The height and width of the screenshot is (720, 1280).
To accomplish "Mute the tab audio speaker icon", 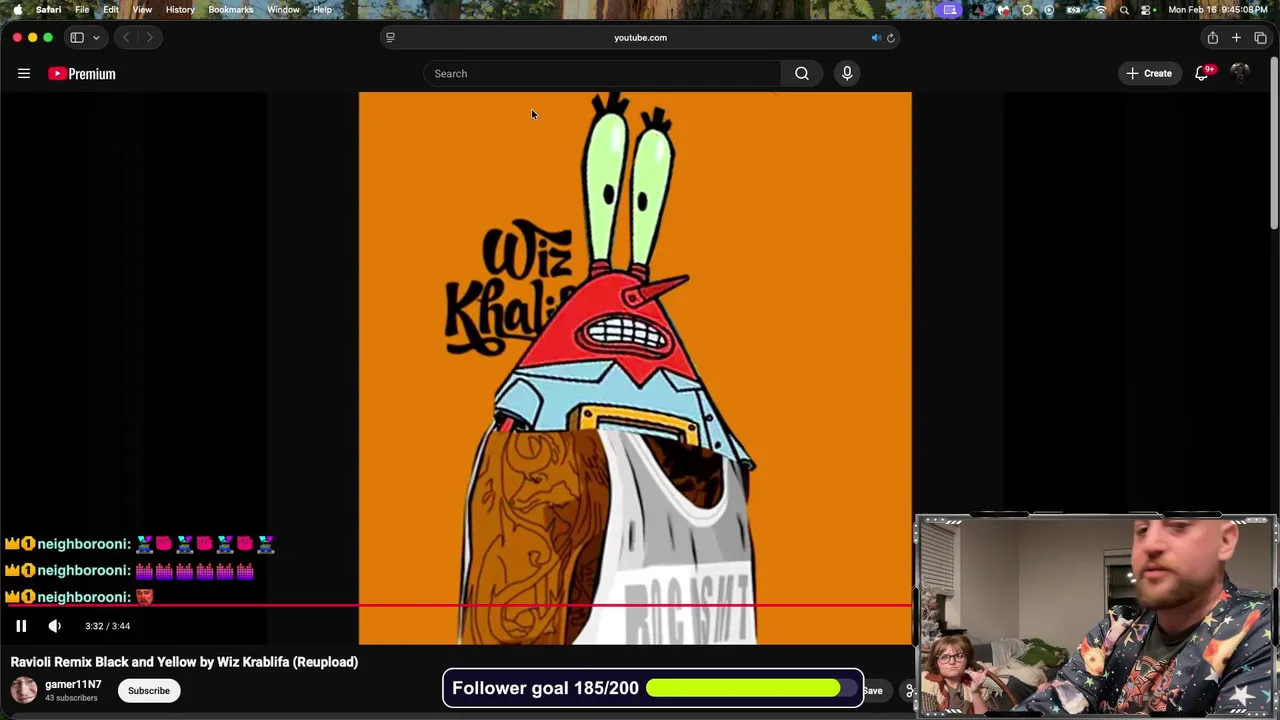I will [x=875, y=37].
